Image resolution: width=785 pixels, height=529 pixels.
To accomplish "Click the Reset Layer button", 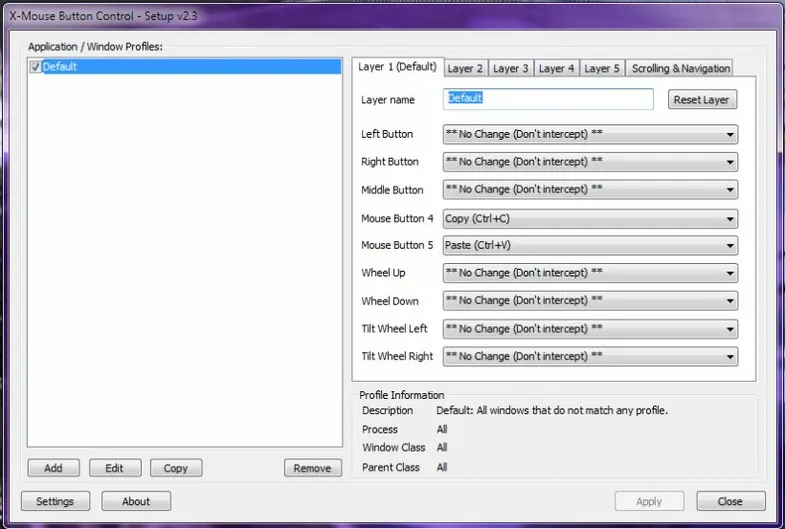I will point(702,99).
